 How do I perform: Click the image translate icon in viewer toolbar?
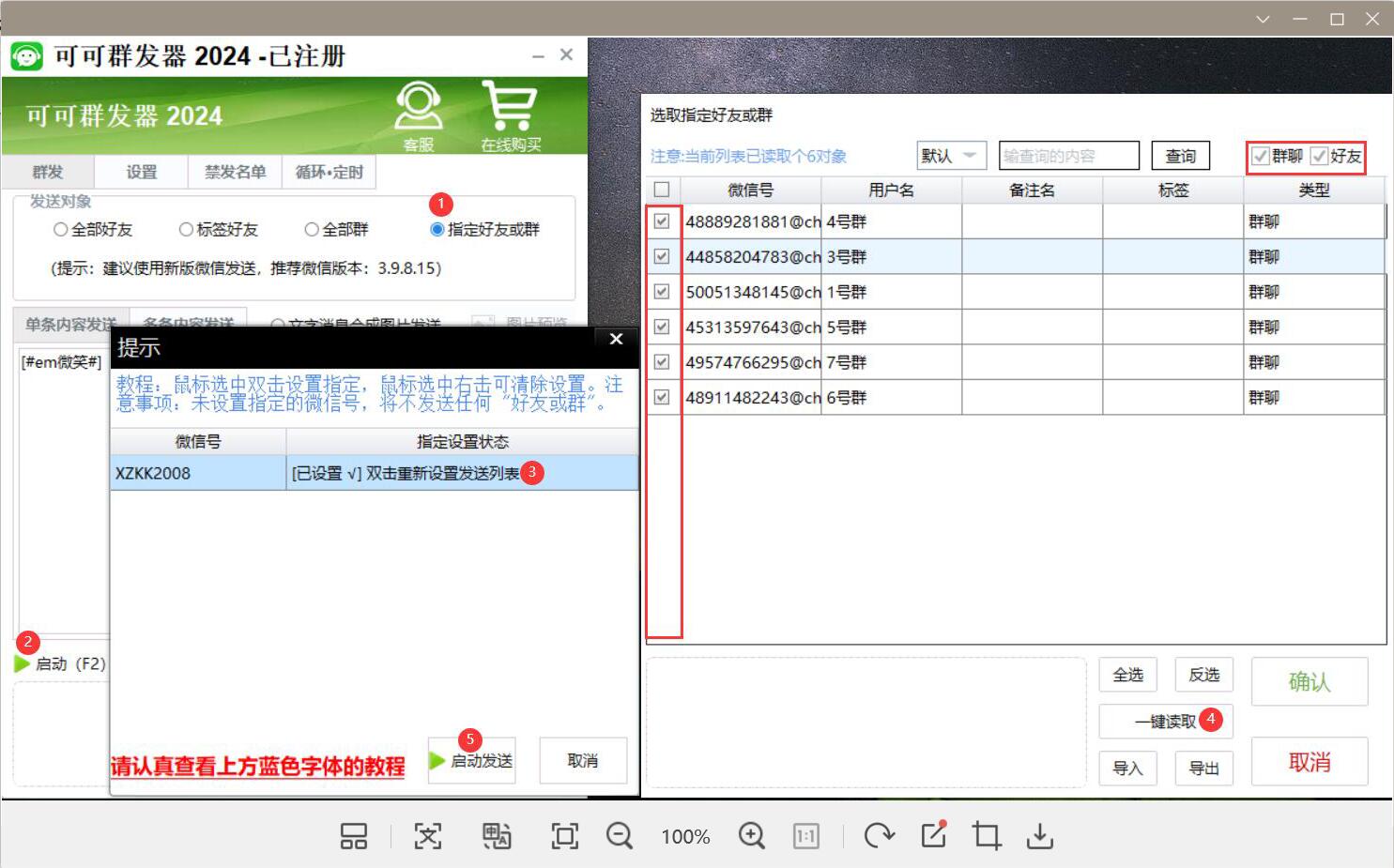(x=497, y=835)
